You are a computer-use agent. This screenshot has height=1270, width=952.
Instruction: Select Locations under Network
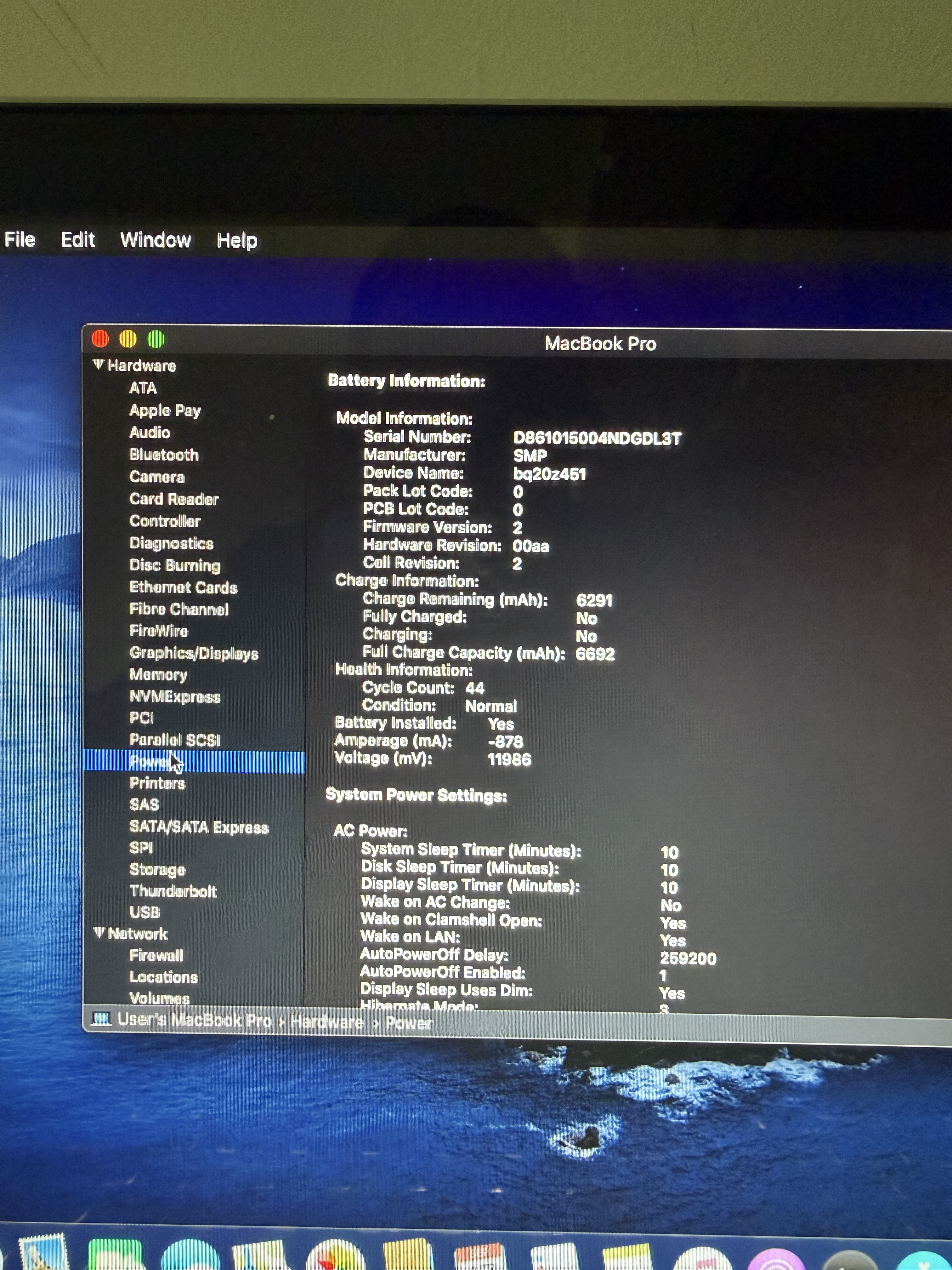click(x=163, y=977)
